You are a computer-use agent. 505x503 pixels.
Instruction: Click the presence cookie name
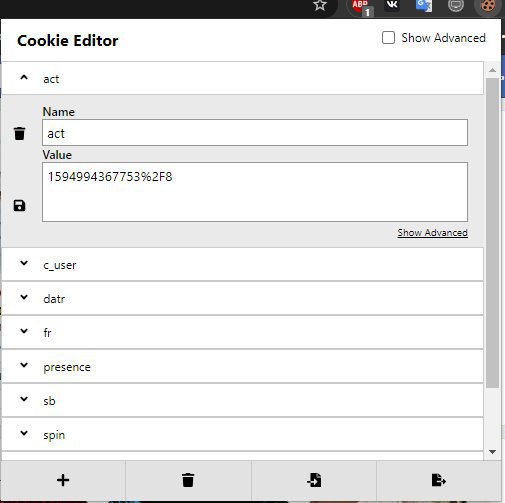coord(67,367)
